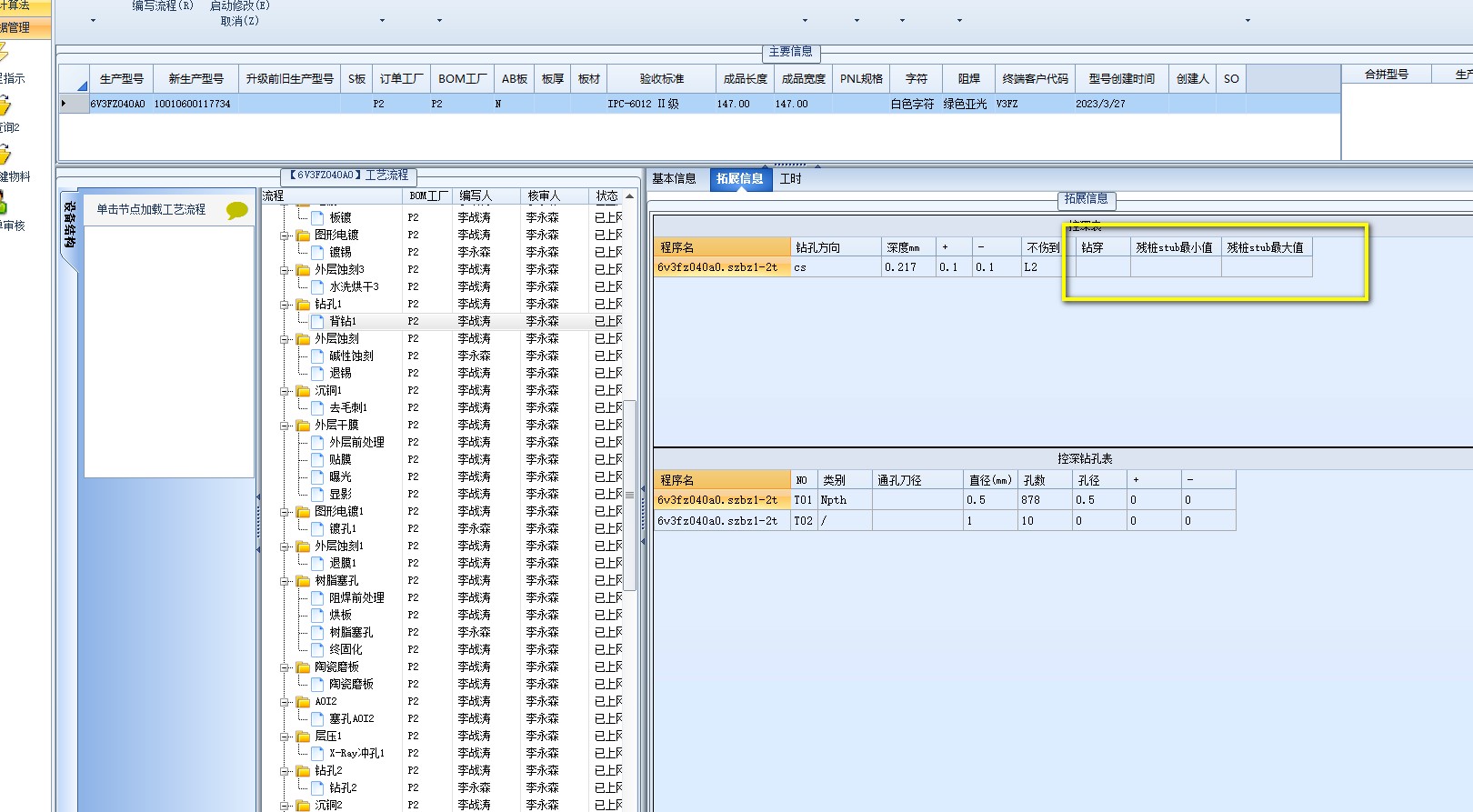Click the 验收标准 column header

coord(661,79)
